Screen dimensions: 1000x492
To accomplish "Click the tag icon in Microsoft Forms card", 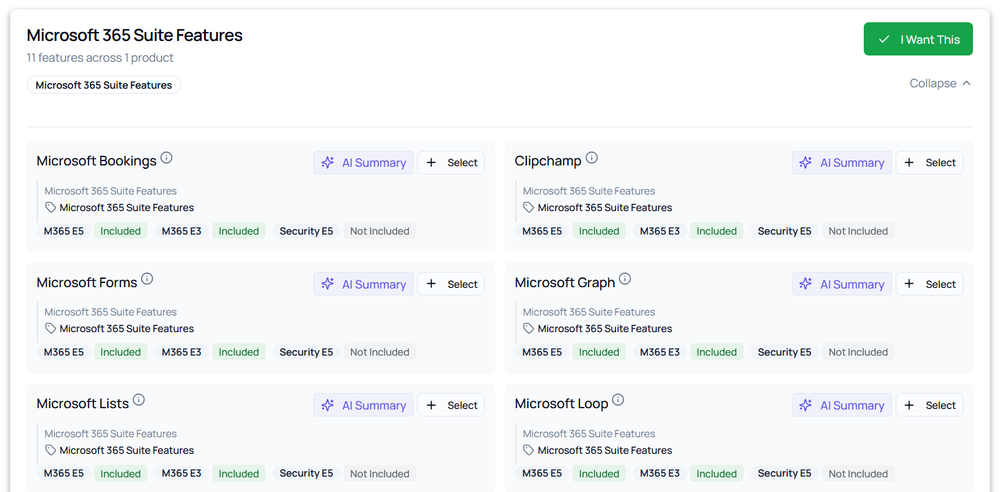I will coord(50,329).
